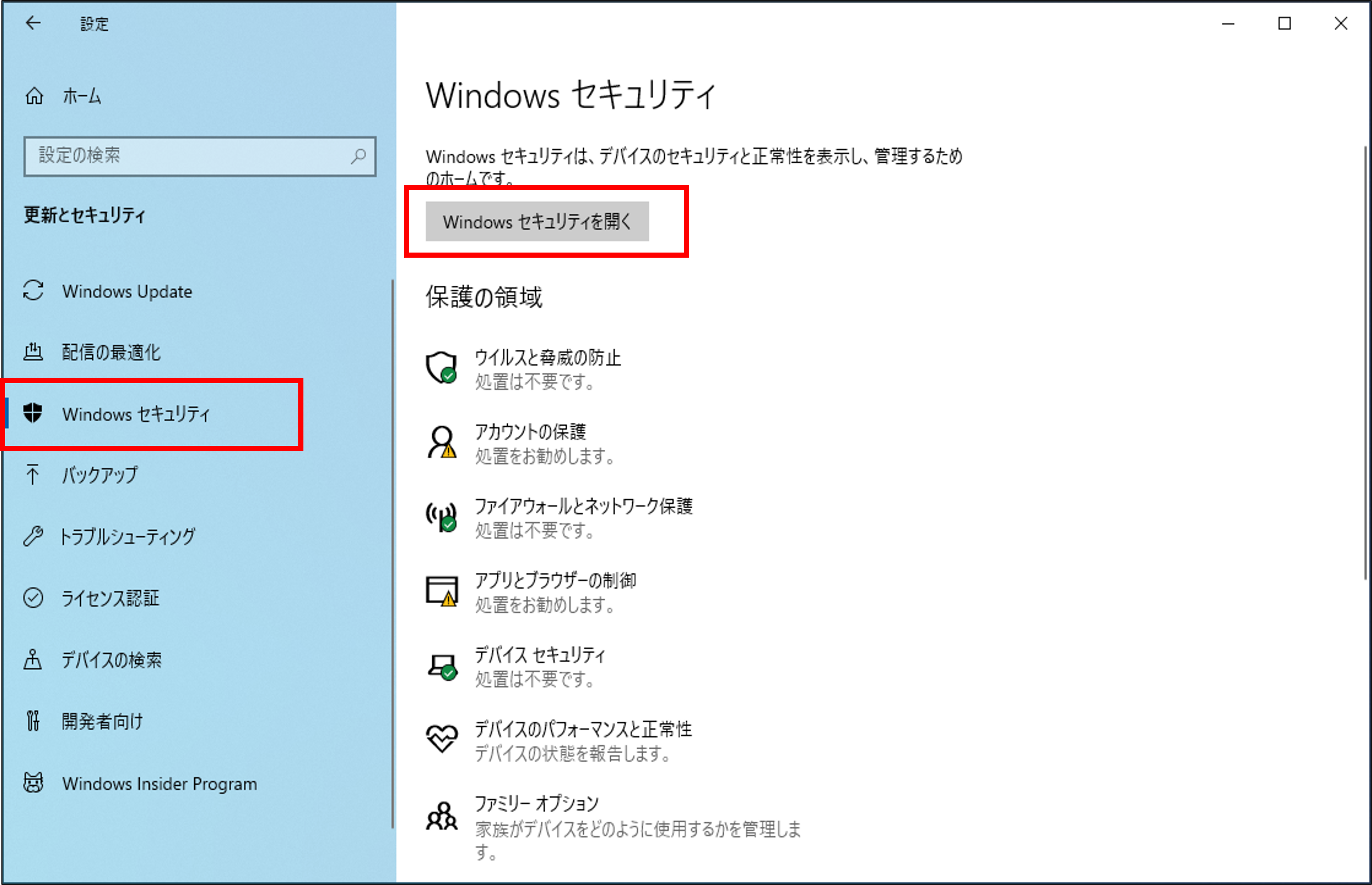Click the virus protection shield icon
The height and width of the screenshot is (885, 1372).
tap(441, 368)
